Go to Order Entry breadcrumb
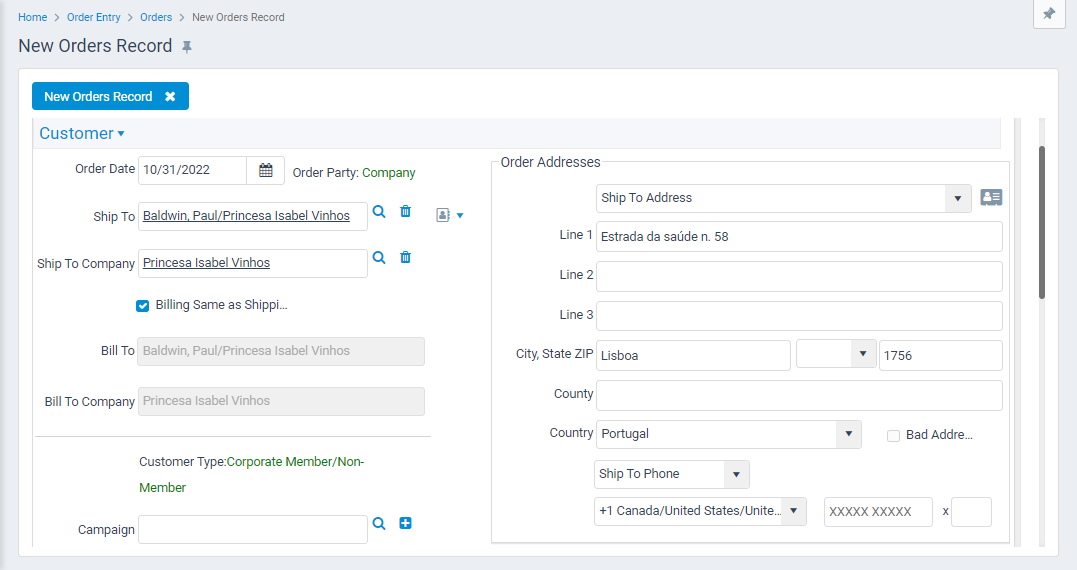The width and height of the screenshot is (1077, 570). (x=93, y=17)
